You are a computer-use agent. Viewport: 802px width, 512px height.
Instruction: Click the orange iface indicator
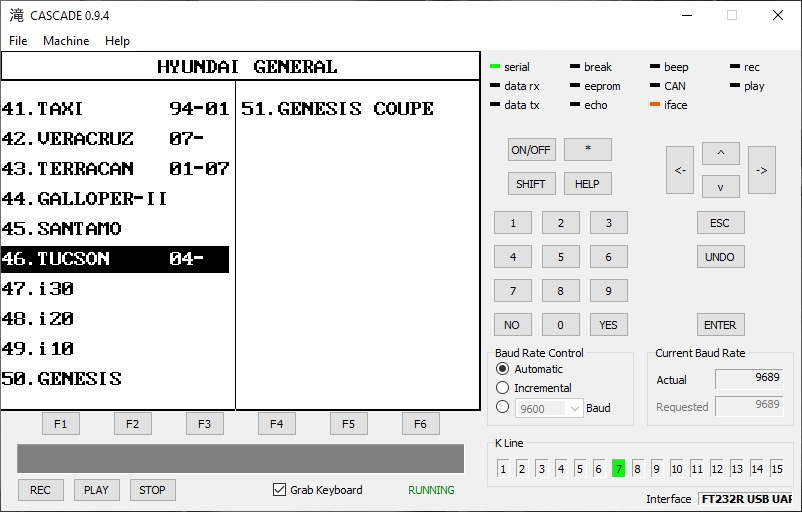click(x=655, y=104)
